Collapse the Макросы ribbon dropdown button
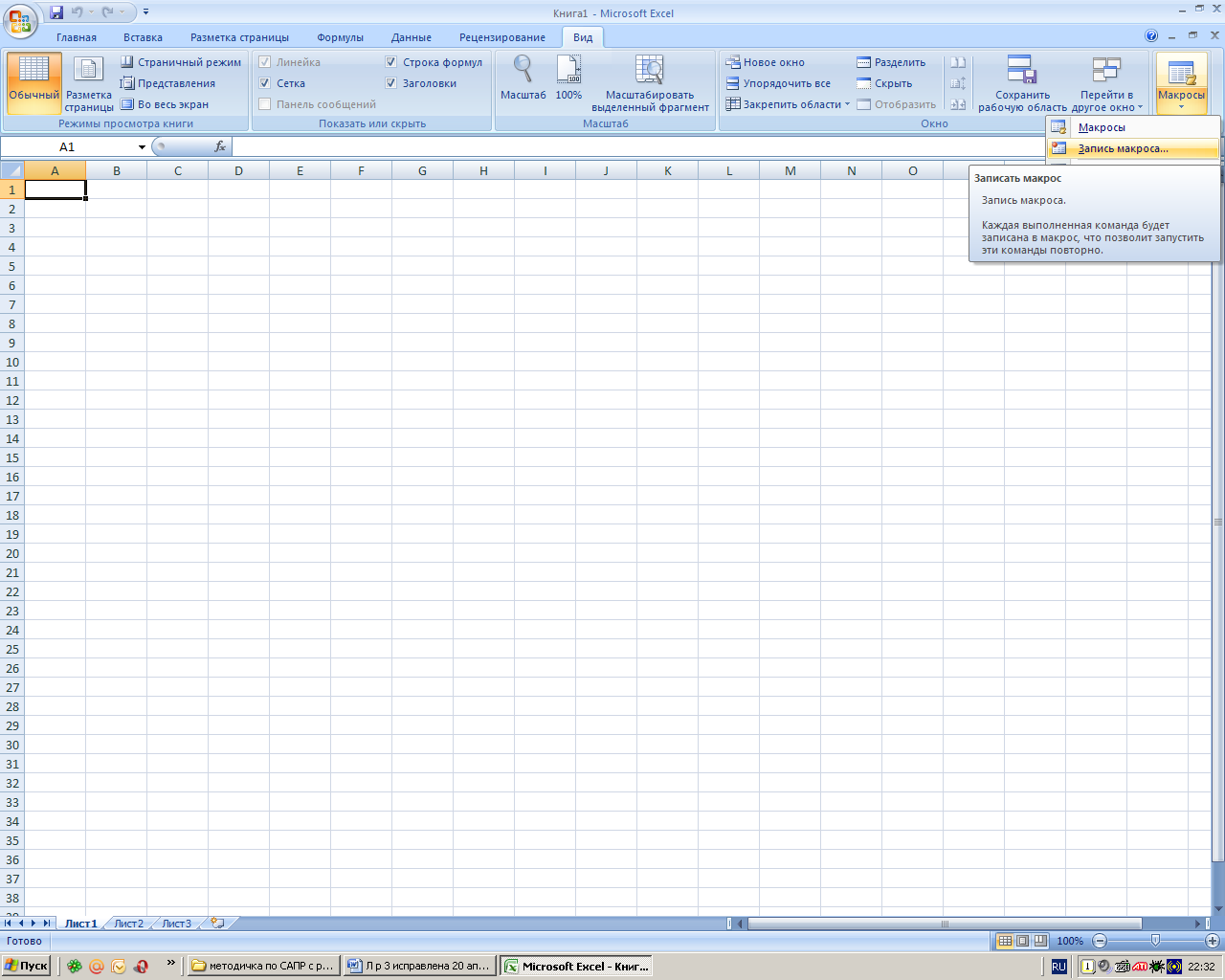The image size is (1225, 980). point(1181,83)
